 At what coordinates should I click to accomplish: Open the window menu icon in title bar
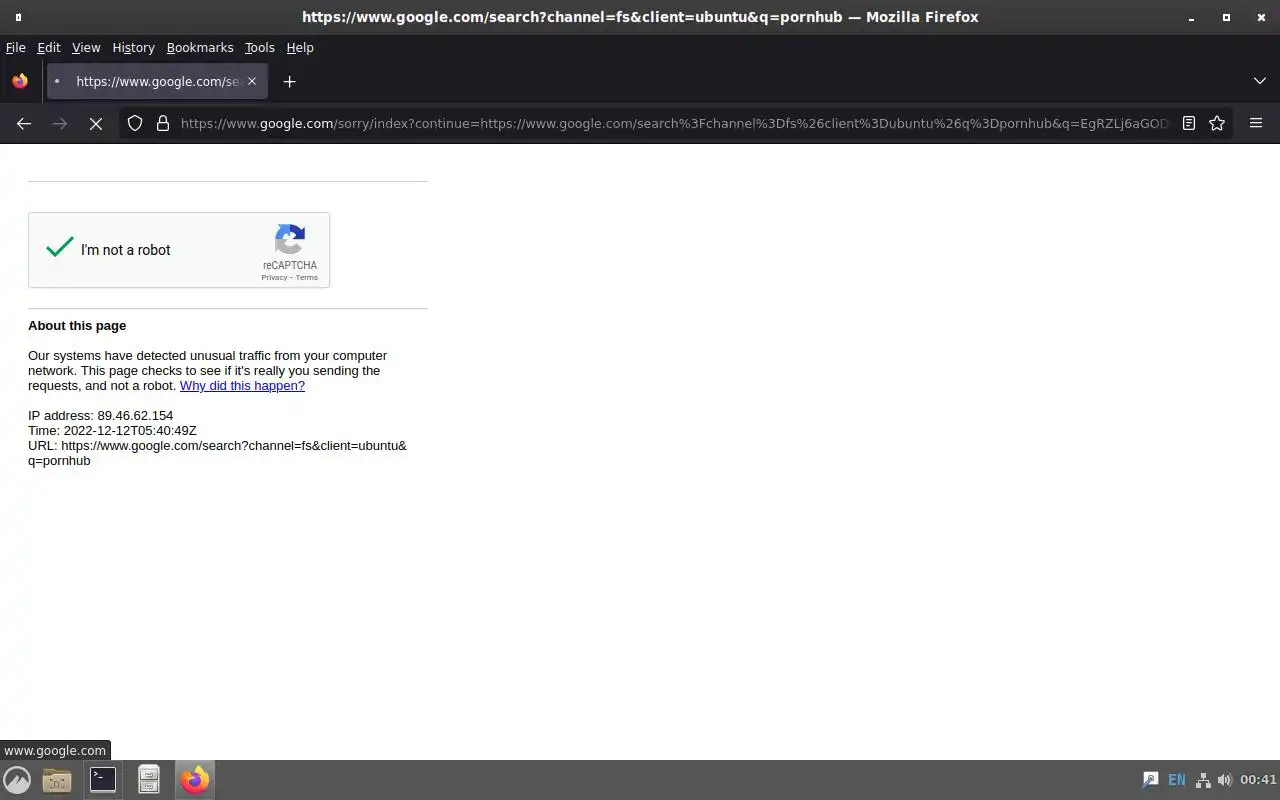point(18,17)
